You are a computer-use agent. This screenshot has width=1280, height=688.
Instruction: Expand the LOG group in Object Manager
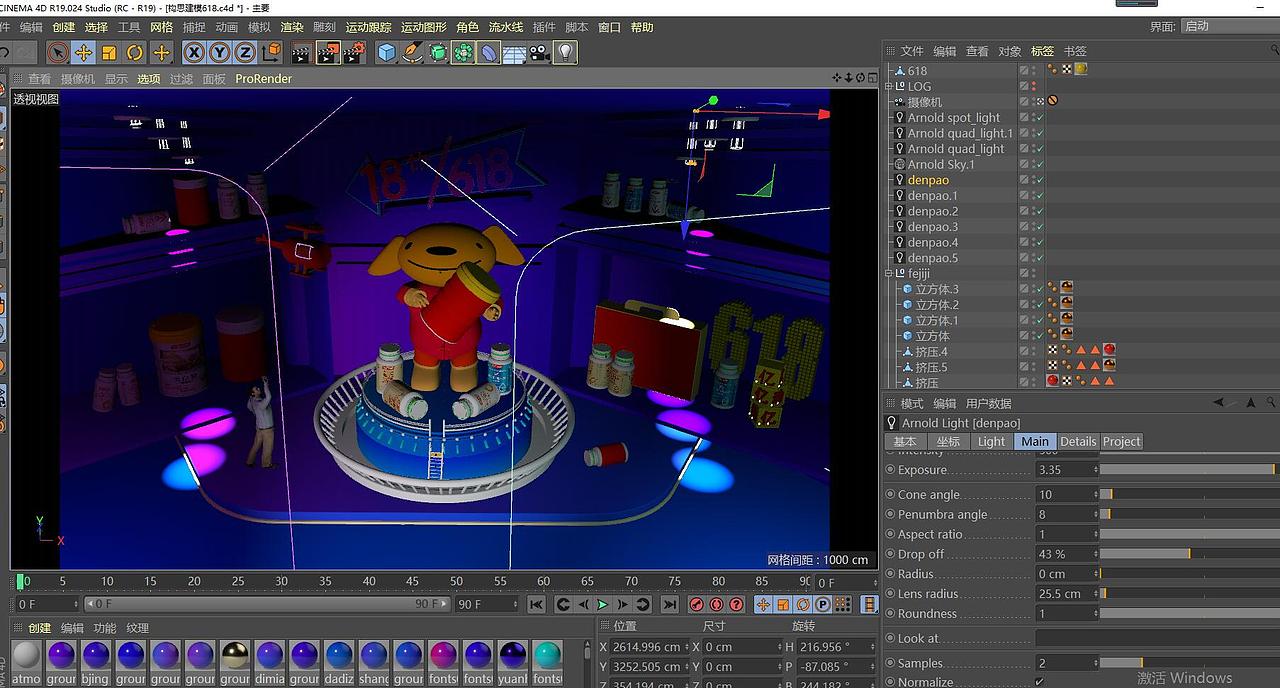click(x=888, y=86)
